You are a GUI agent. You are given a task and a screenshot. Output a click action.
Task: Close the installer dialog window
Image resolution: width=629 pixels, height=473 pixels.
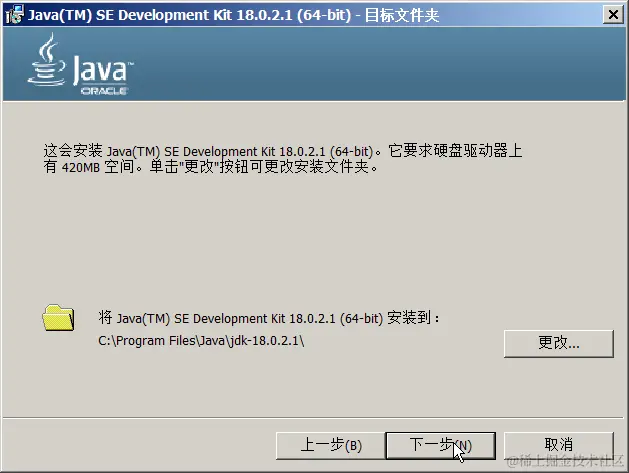coord(613,15)
